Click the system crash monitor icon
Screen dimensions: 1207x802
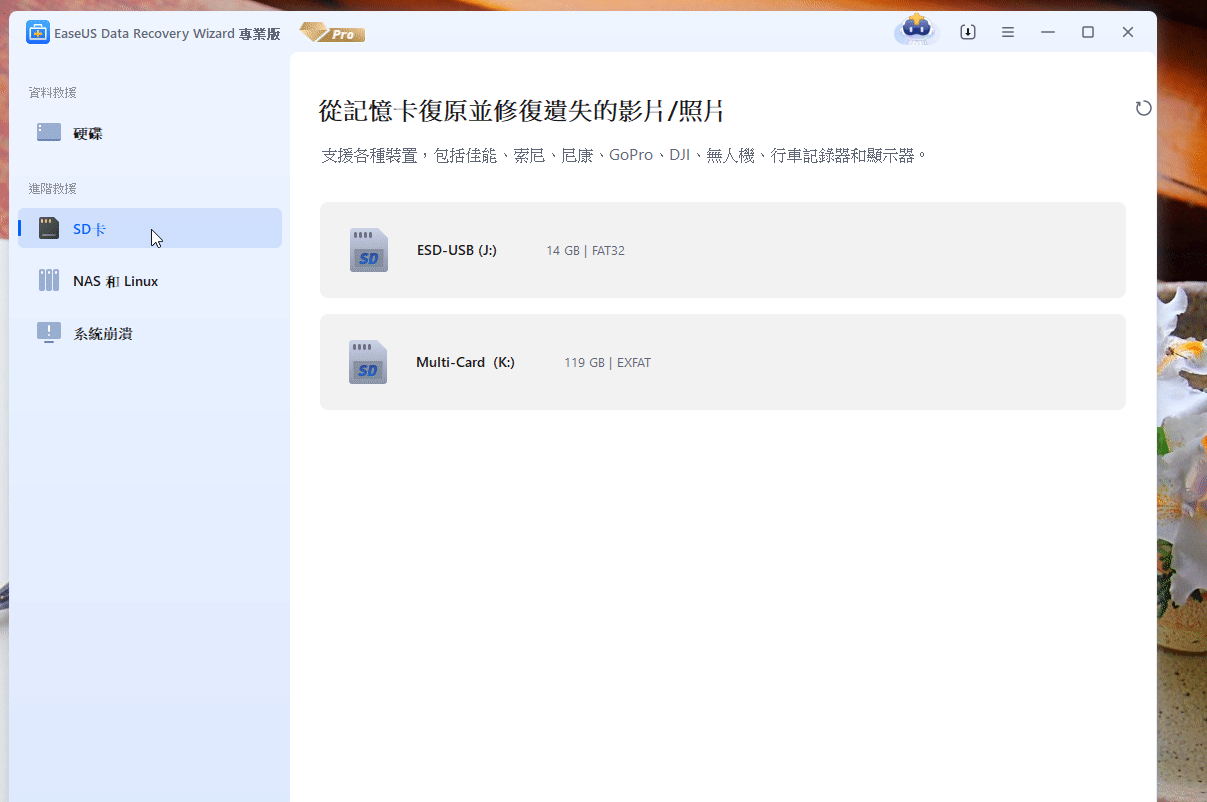(49, 333)
